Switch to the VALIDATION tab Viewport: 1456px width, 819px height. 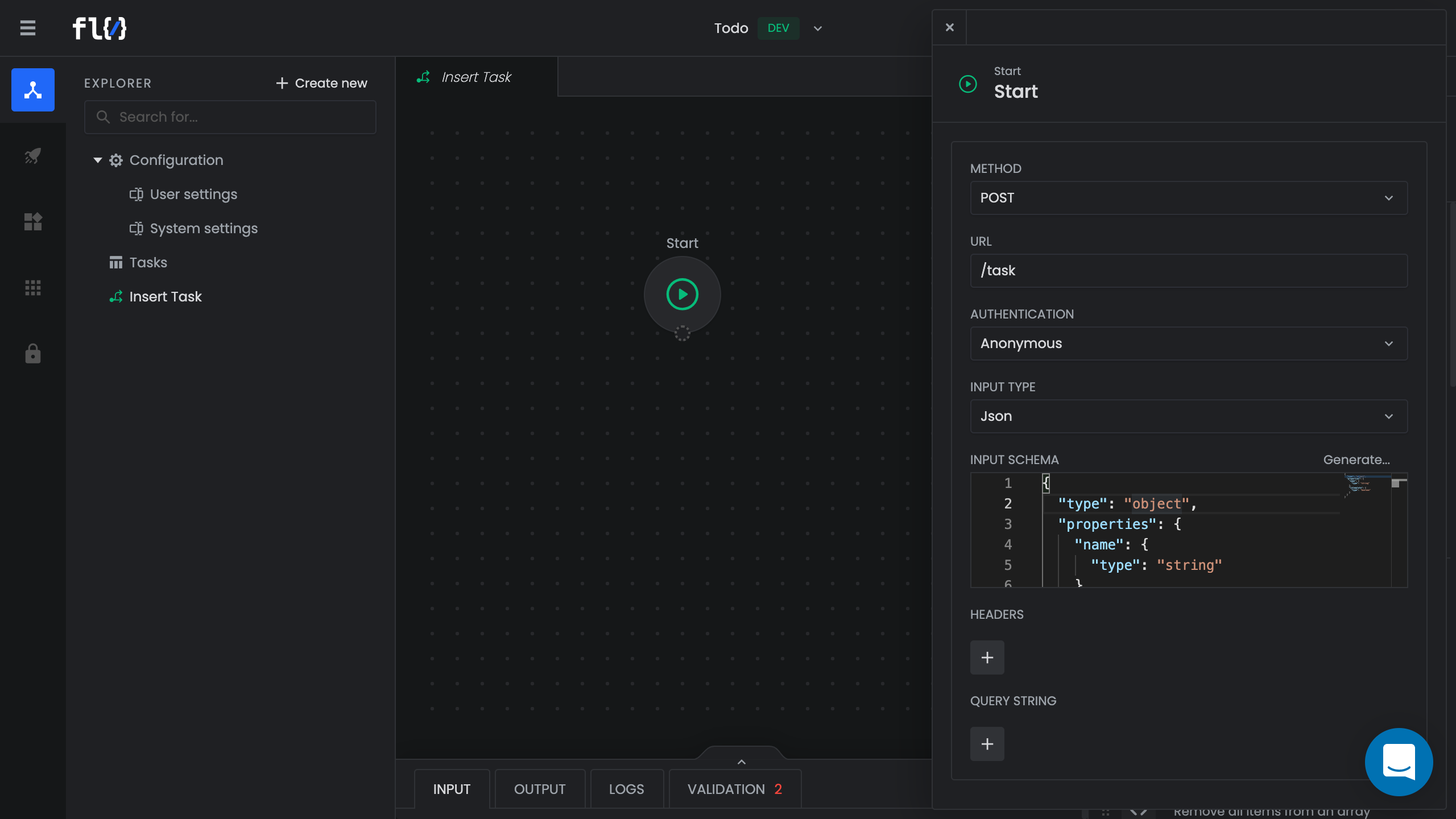(x=735, y=789)
